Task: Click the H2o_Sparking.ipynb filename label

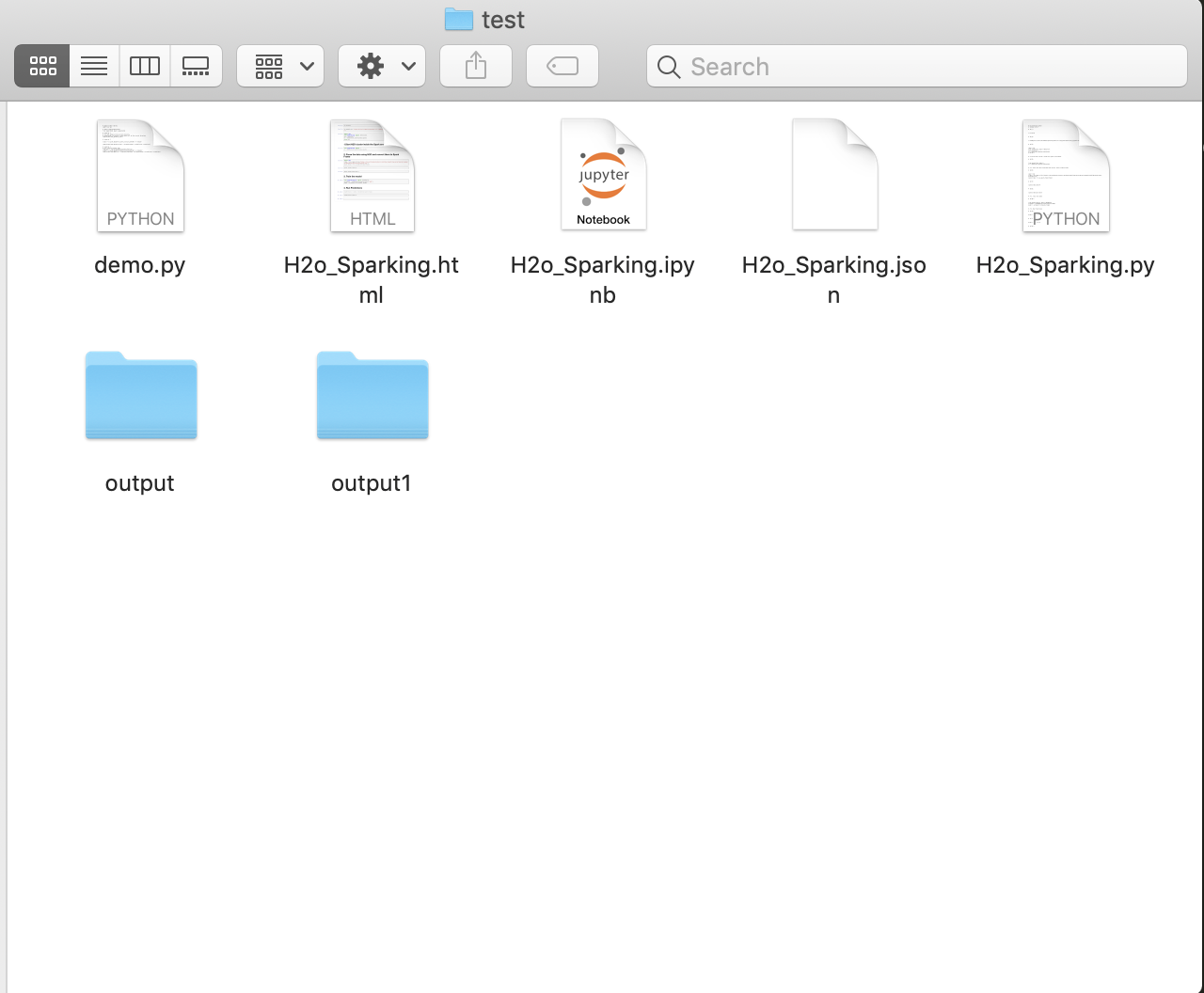Action: click(x=603, y=279)
